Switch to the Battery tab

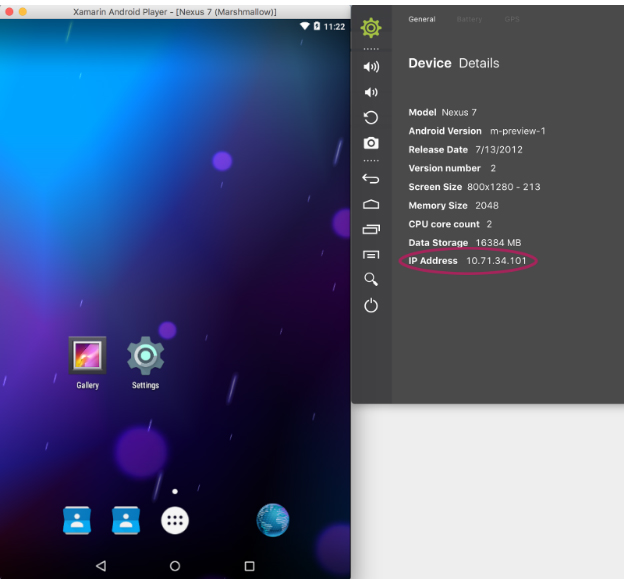469,19
